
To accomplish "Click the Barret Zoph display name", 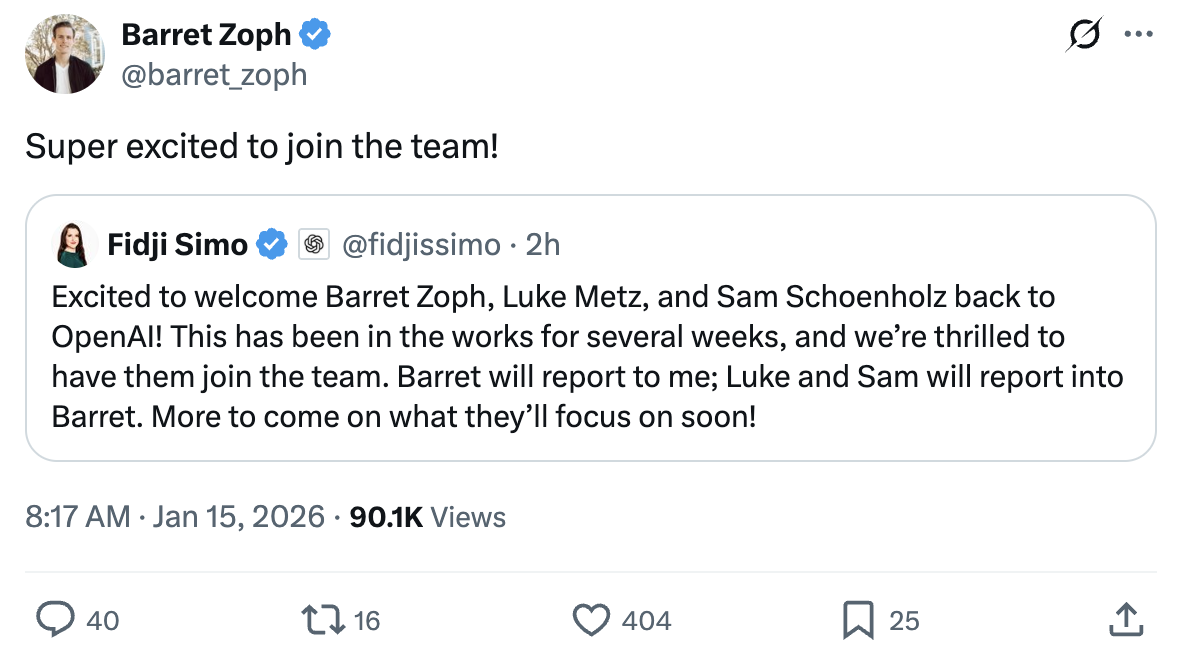I will [206, 35].
